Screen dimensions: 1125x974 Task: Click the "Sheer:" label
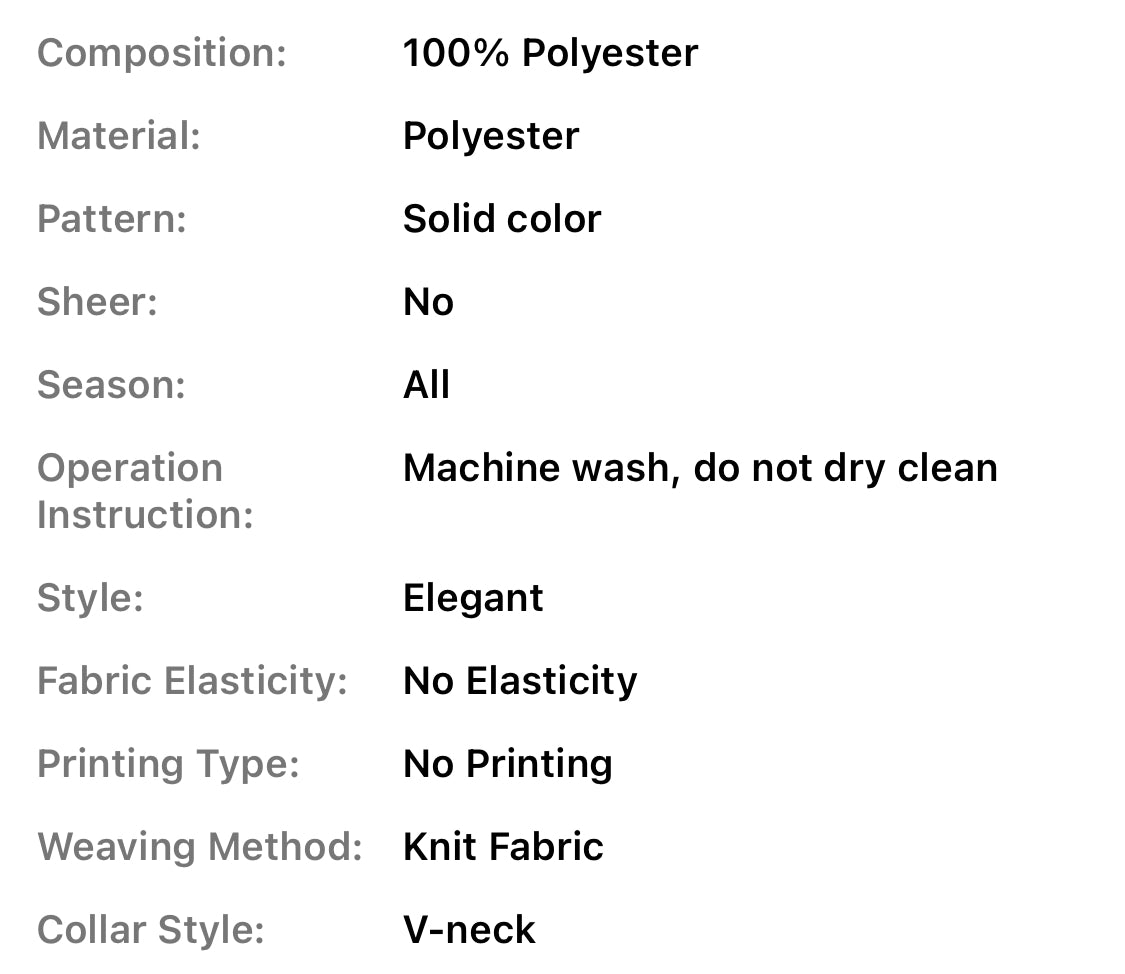(x=97, y=302)
